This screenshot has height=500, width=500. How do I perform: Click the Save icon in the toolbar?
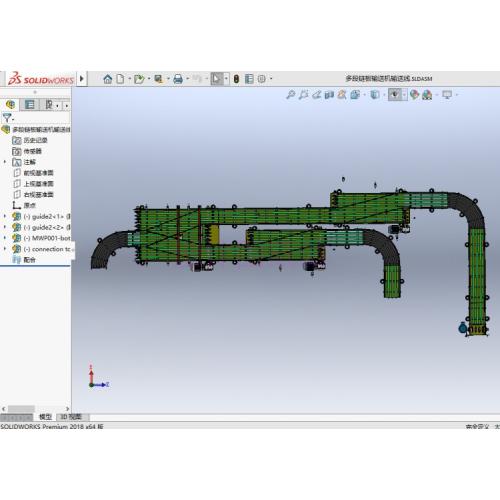[x=158, y=79]
